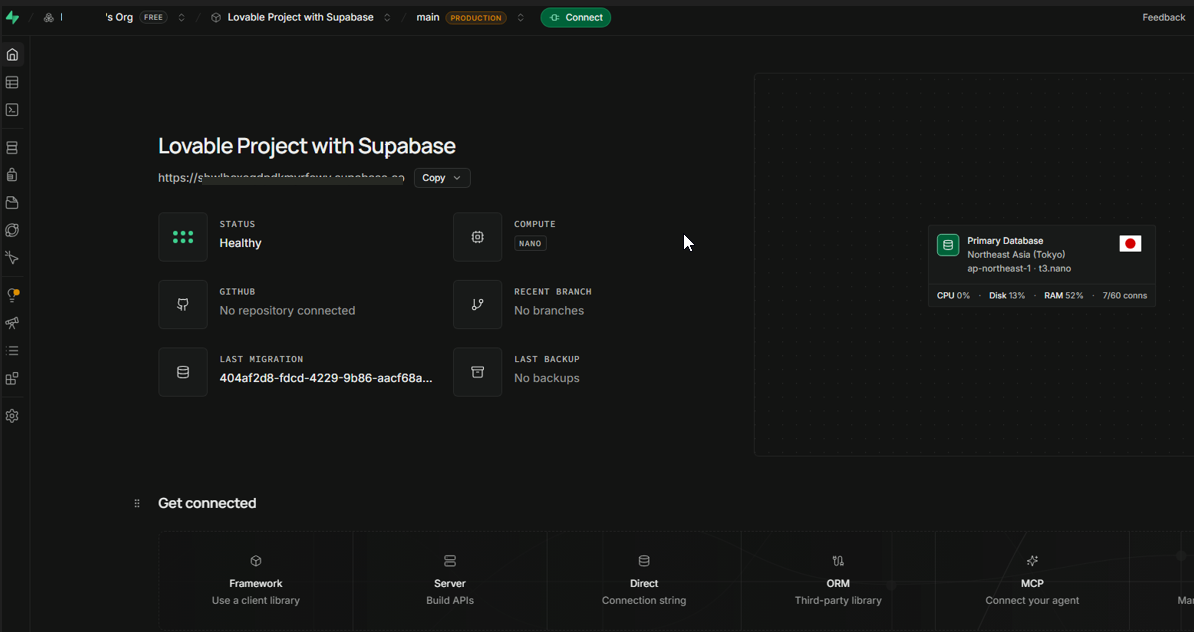Viewport: 1194px width, 632px height.
Task: Click the GitHub icon tile
Action: click(183, 305)
